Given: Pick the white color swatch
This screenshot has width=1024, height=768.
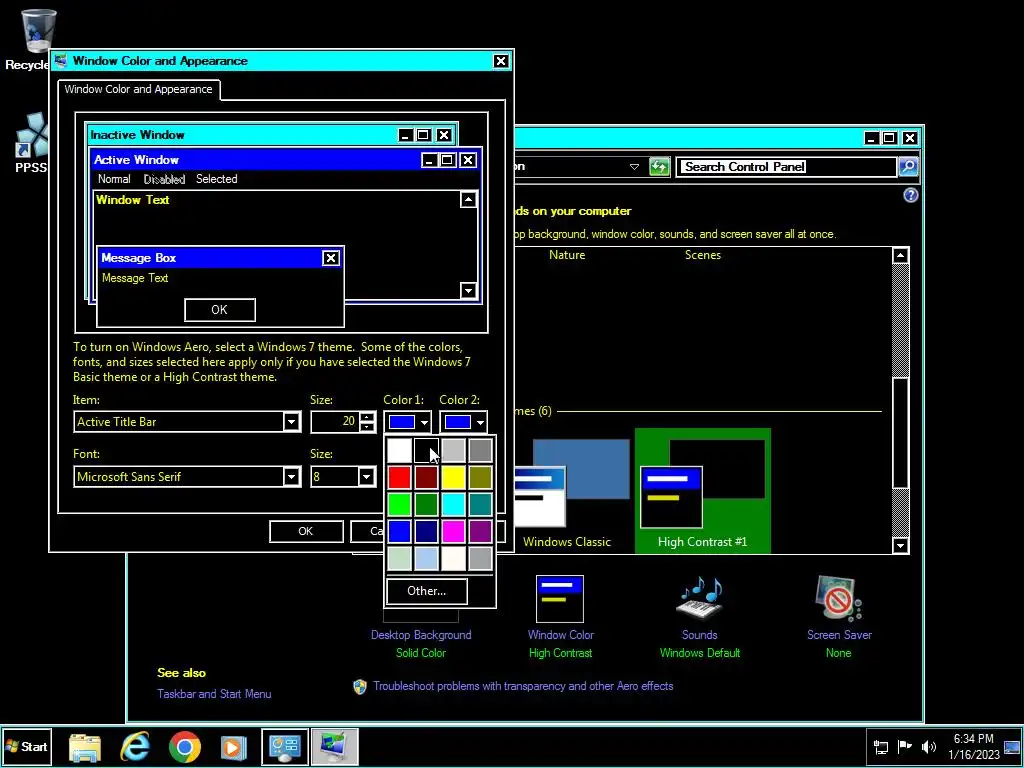Looking at the screenshot, I should pos(400,451).
